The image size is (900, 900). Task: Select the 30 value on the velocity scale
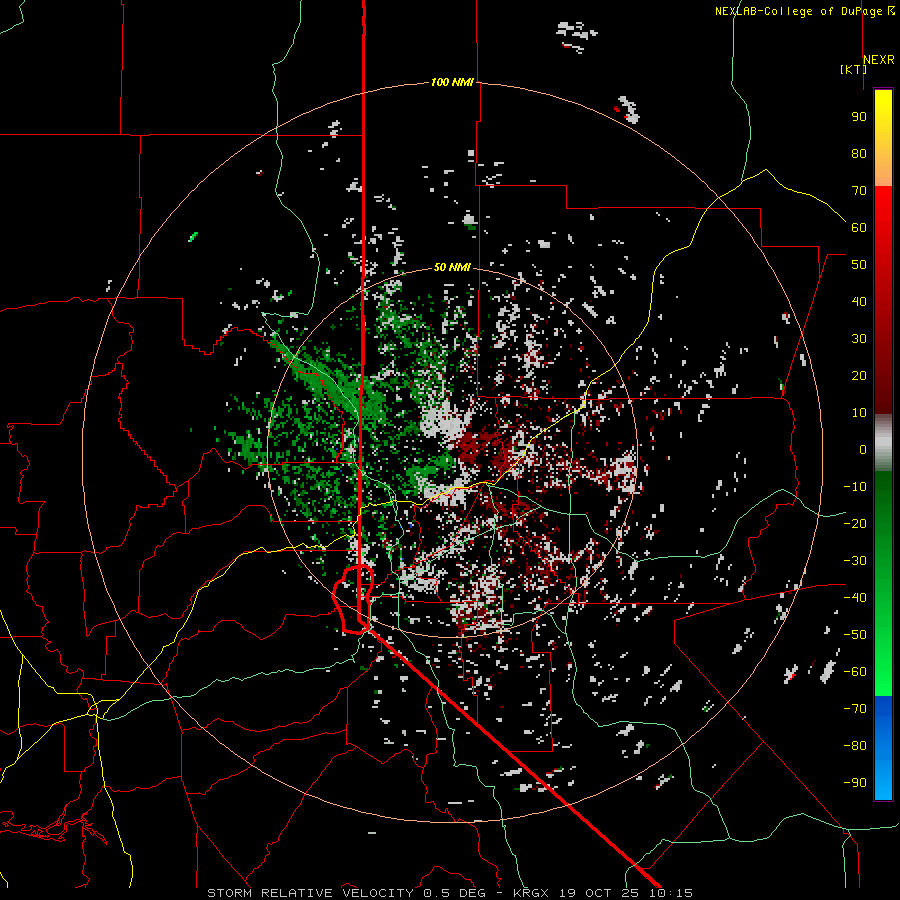coord(859,339)
